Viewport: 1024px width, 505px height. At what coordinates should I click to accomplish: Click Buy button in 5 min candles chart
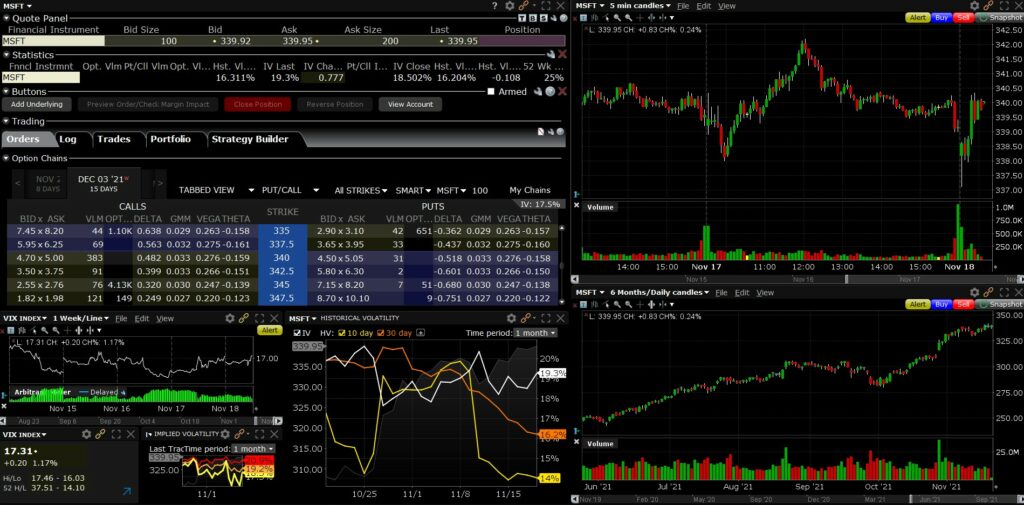click(941, 18)
